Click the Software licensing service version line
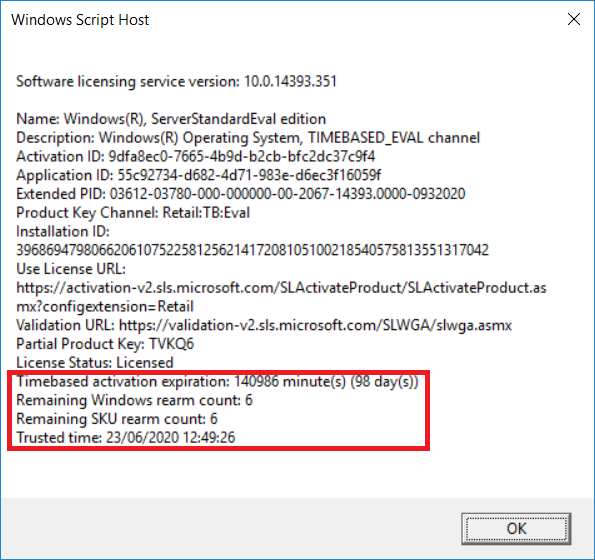The height and width of the screenshot is (560, 595). 176,82
